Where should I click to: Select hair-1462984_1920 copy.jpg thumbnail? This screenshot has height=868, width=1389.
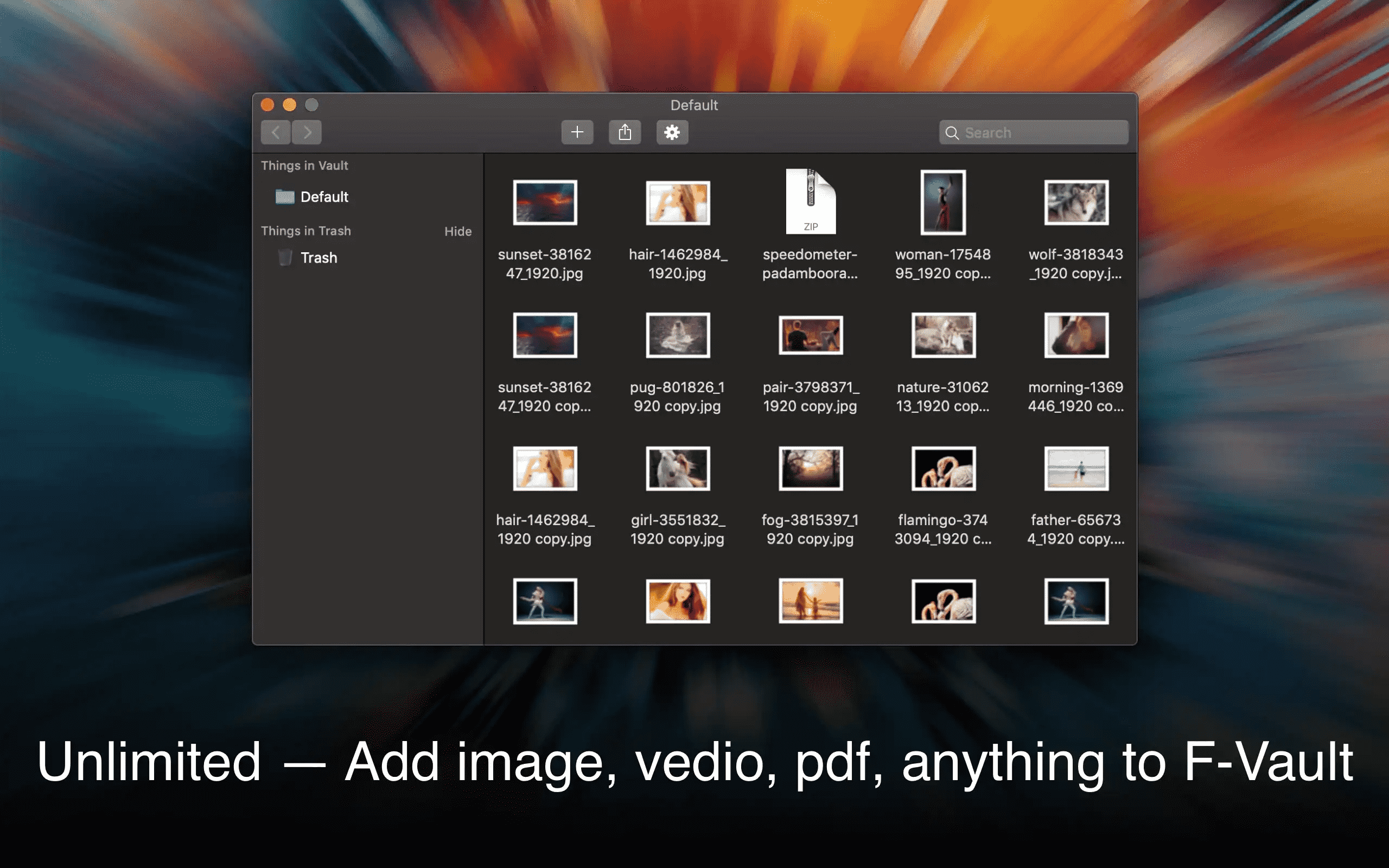[545, 468]
